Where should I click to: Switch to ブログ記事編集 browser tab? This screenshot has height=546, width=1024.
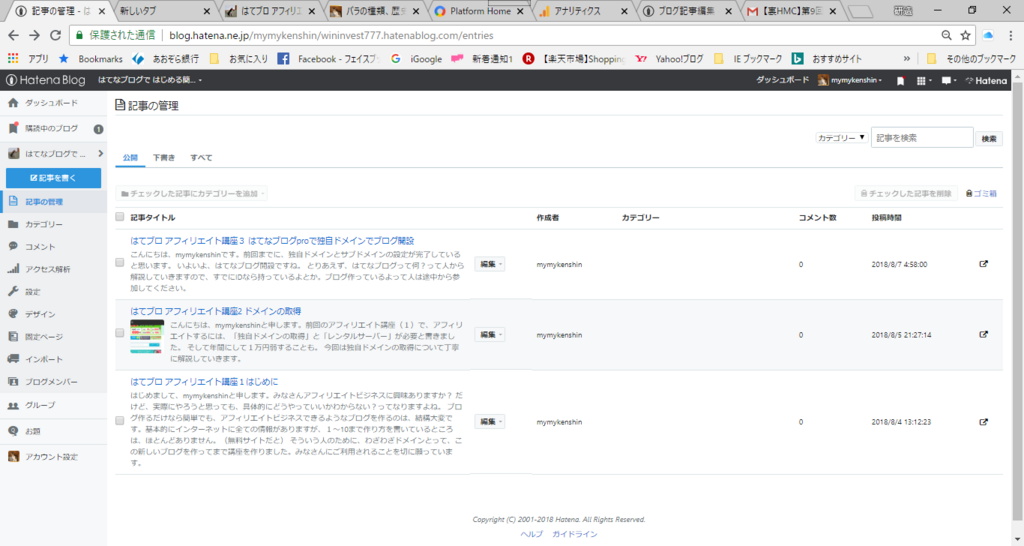pyautogui.click(x=686, y=11)
